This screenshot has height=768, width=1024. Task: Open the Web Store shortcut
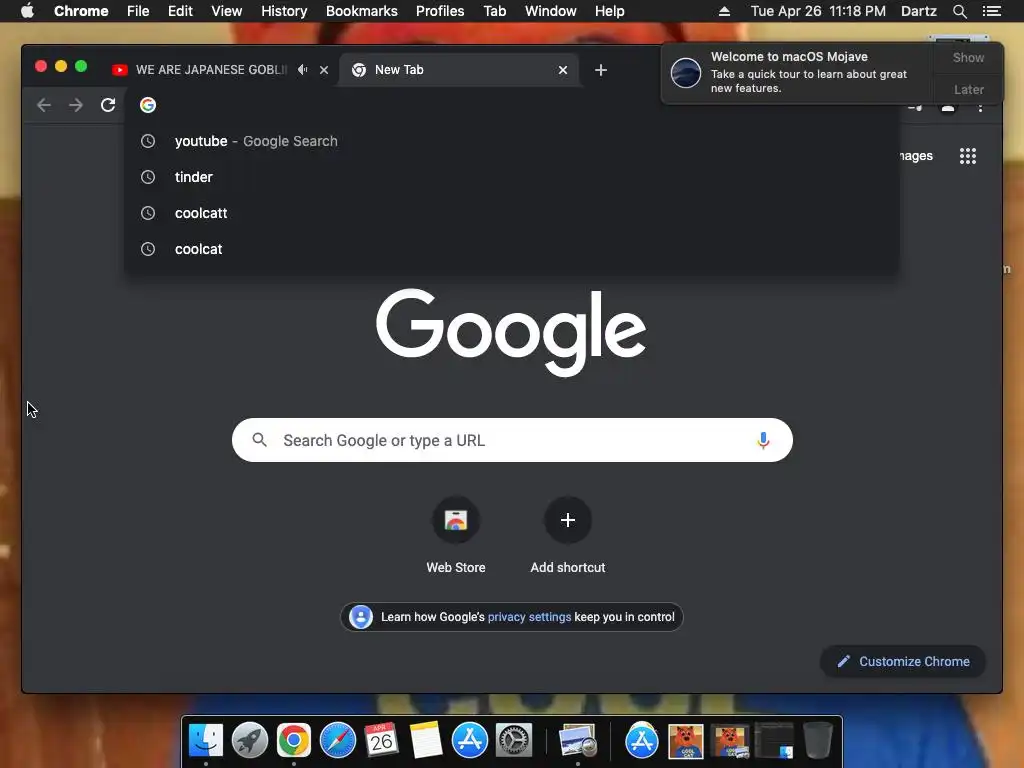[456, 520]
